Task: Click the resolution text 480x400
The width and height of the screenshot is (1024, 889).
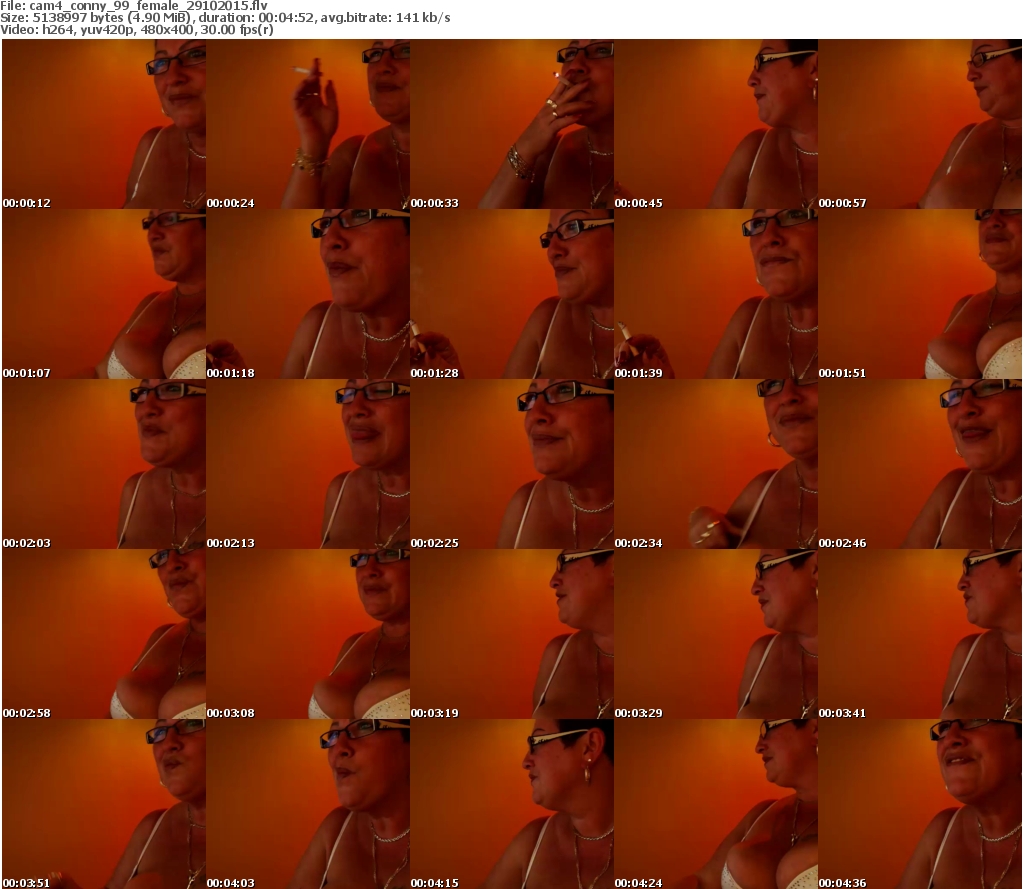Action: [x=167, y=29]
